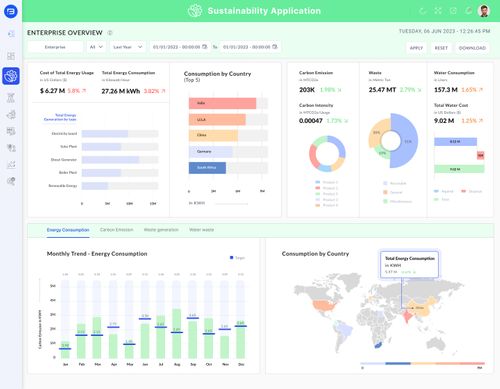Click the China bar in country chart
This screenshot has height=389, width=500.
[x=213, y=135]
